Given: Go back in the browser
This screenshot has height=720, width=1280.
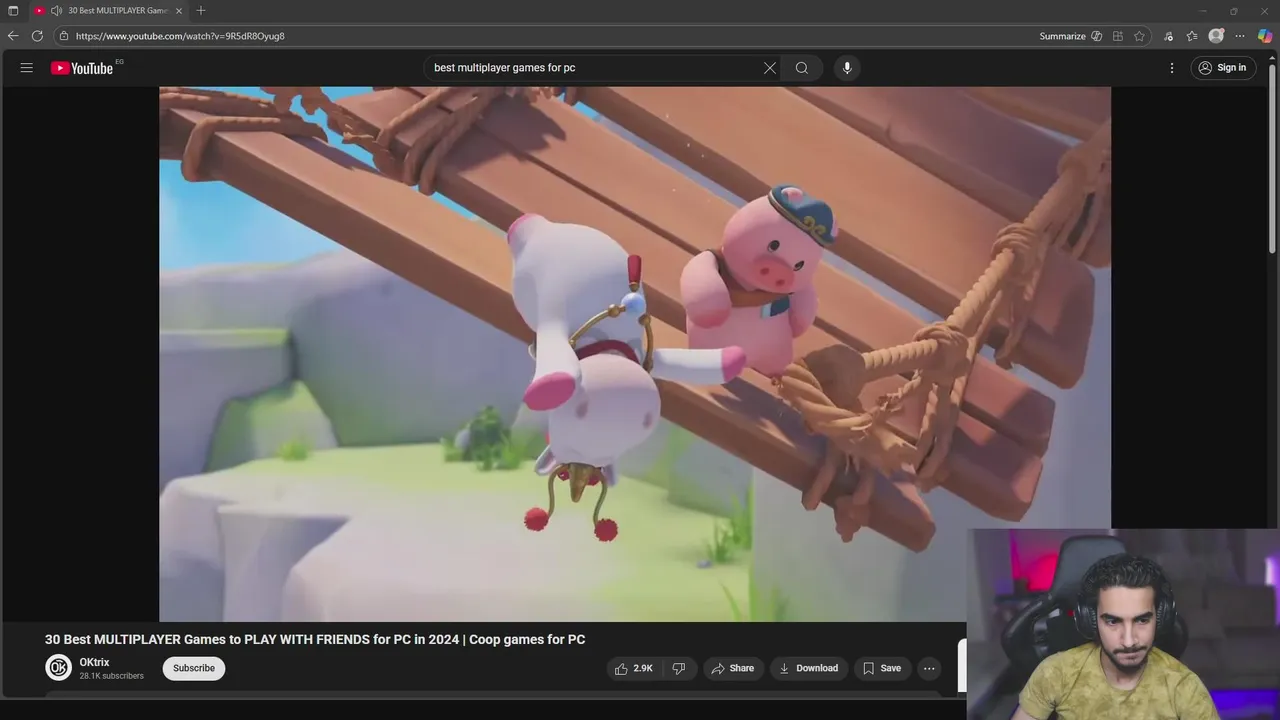Looking at the screenshot, I should tap(13, 36).
